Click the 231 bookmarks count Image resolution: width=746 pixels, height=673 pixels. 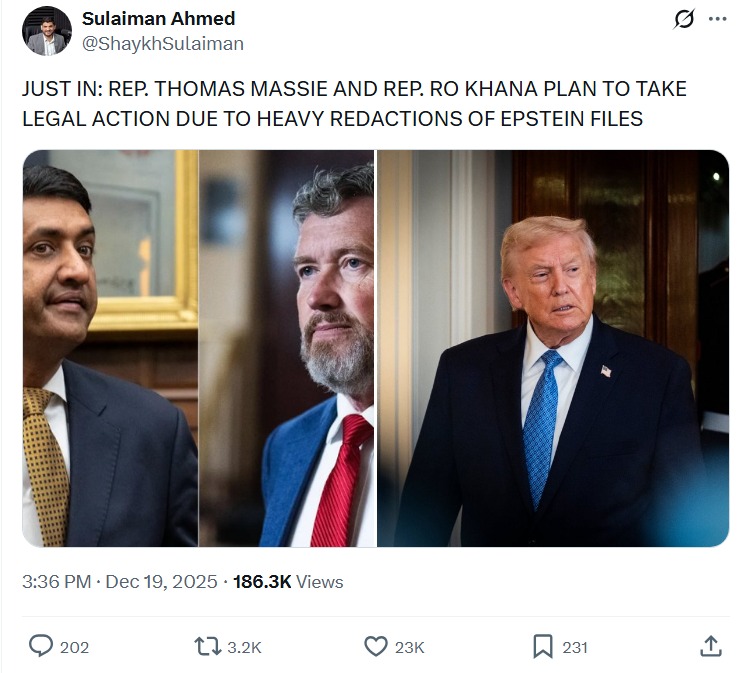coord(575,647)
